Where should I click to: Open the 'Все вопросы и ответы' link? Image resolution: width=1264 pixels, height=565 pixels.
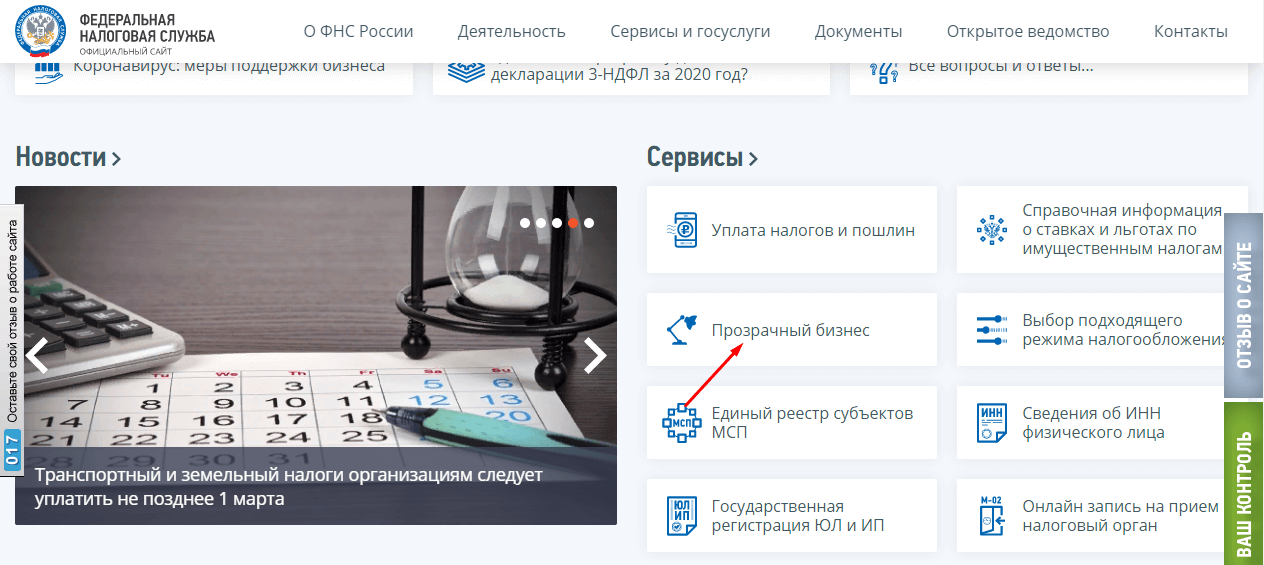tap(1000, 67)
